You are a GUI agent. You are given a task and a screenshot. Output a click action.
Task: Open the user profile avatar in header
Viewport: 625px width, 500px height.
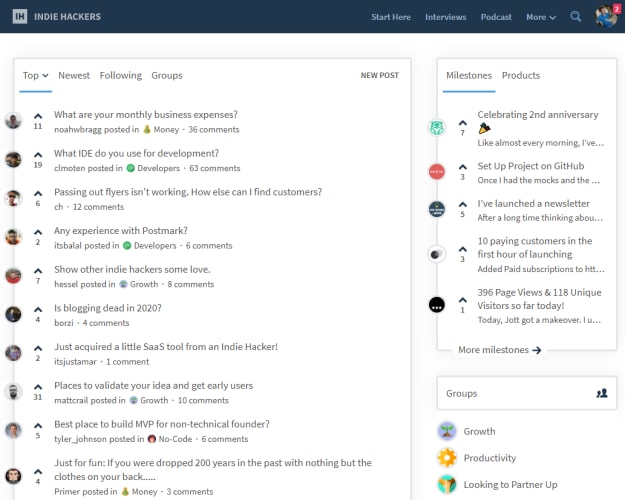click(606, 16)
